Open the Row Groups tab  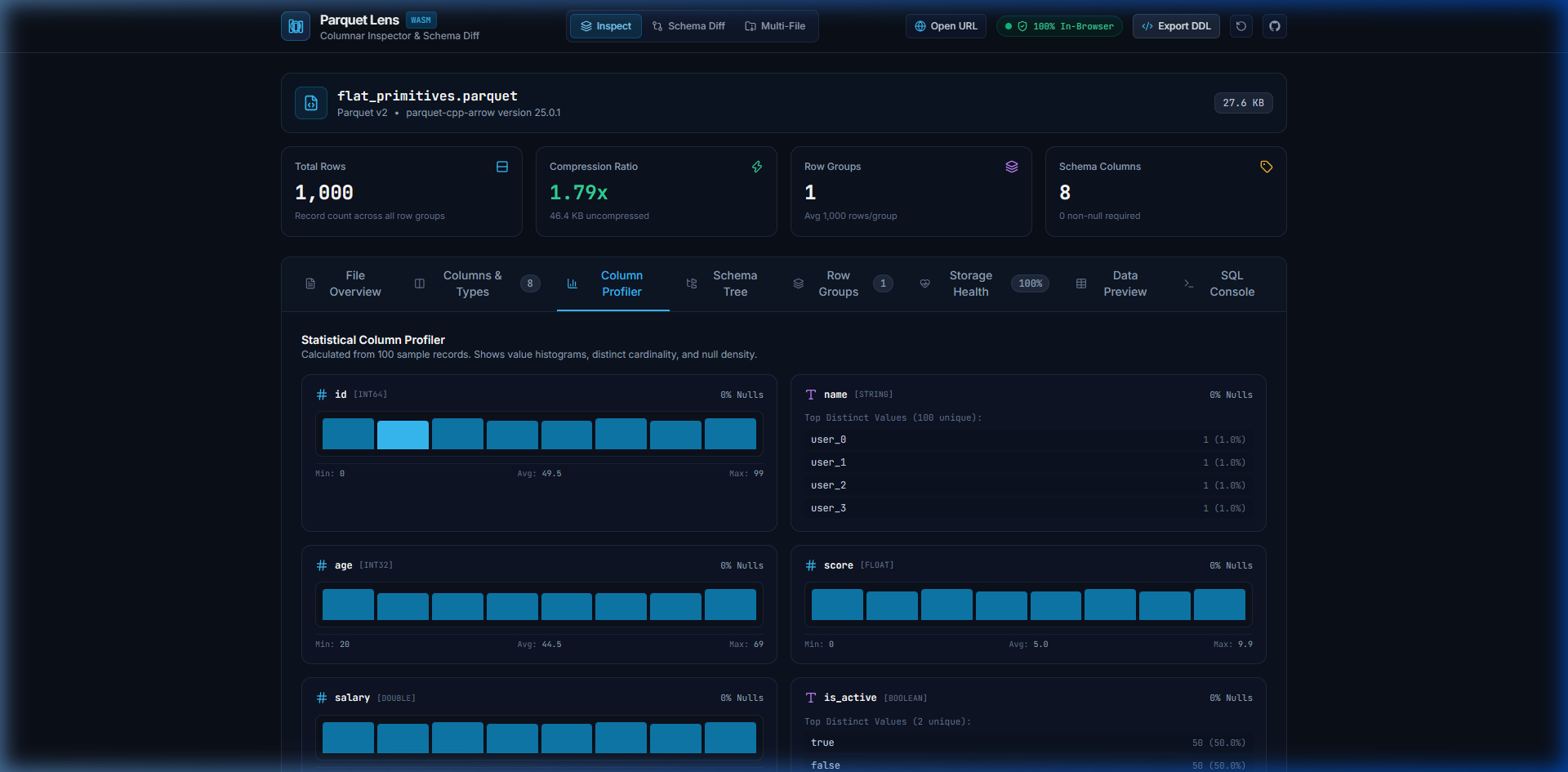pos(843,283)
